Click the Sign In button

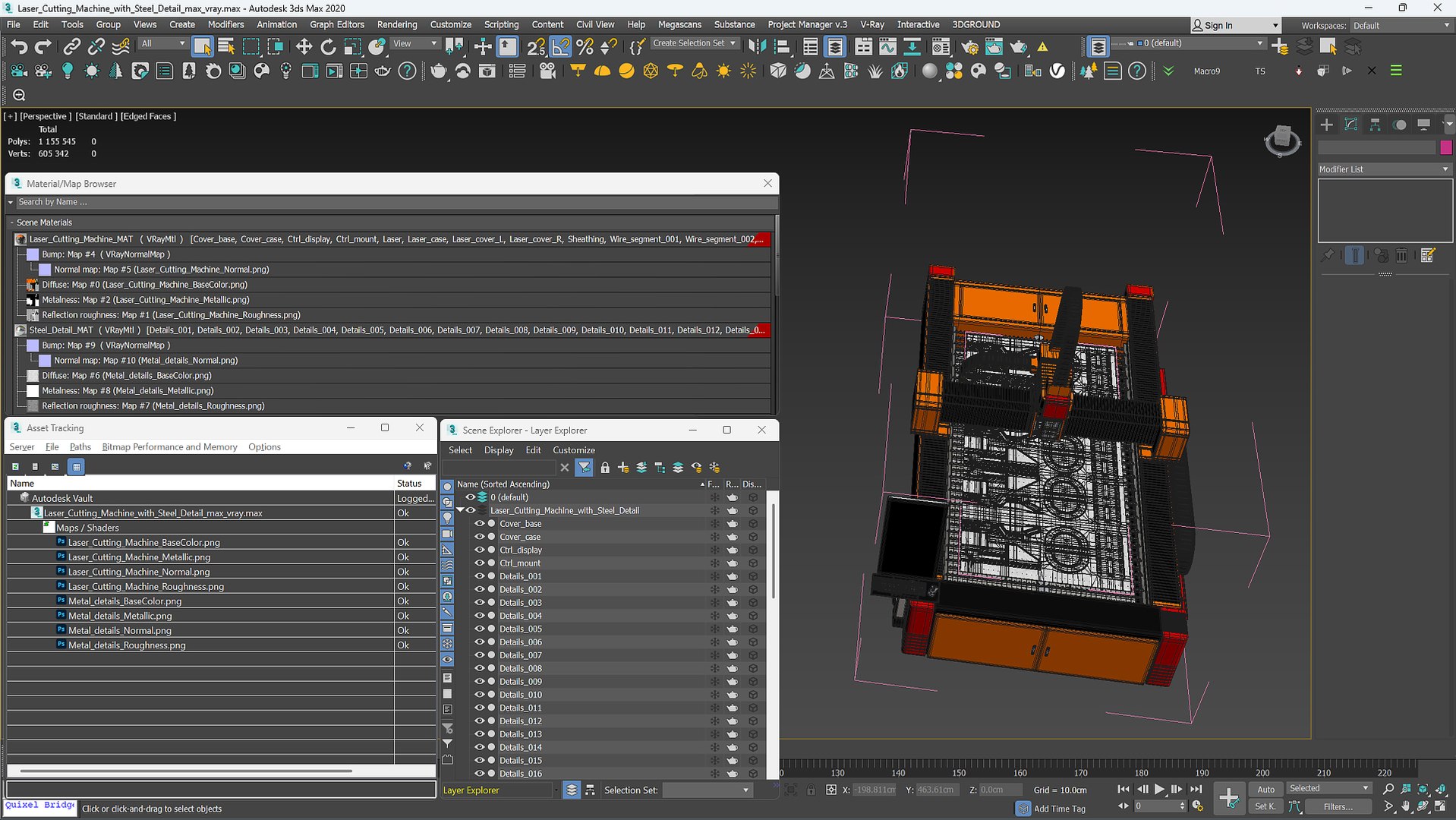[1218, 25]
